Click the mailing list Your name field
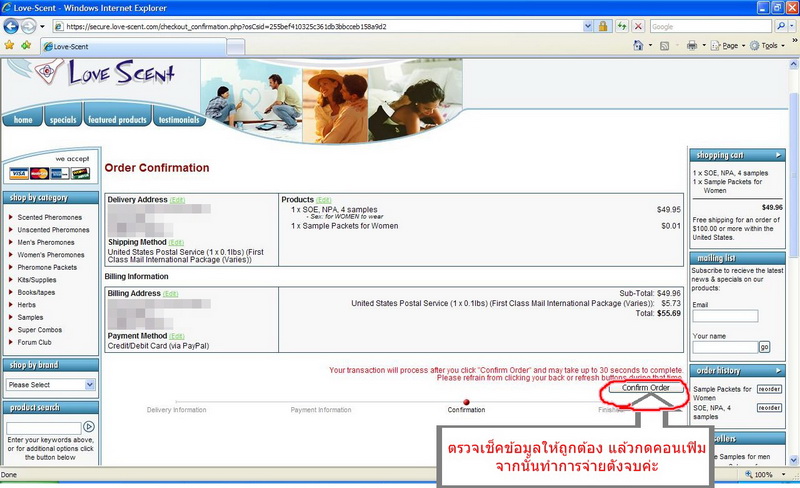Screen dimensions: 800x488 pos(725,347)
